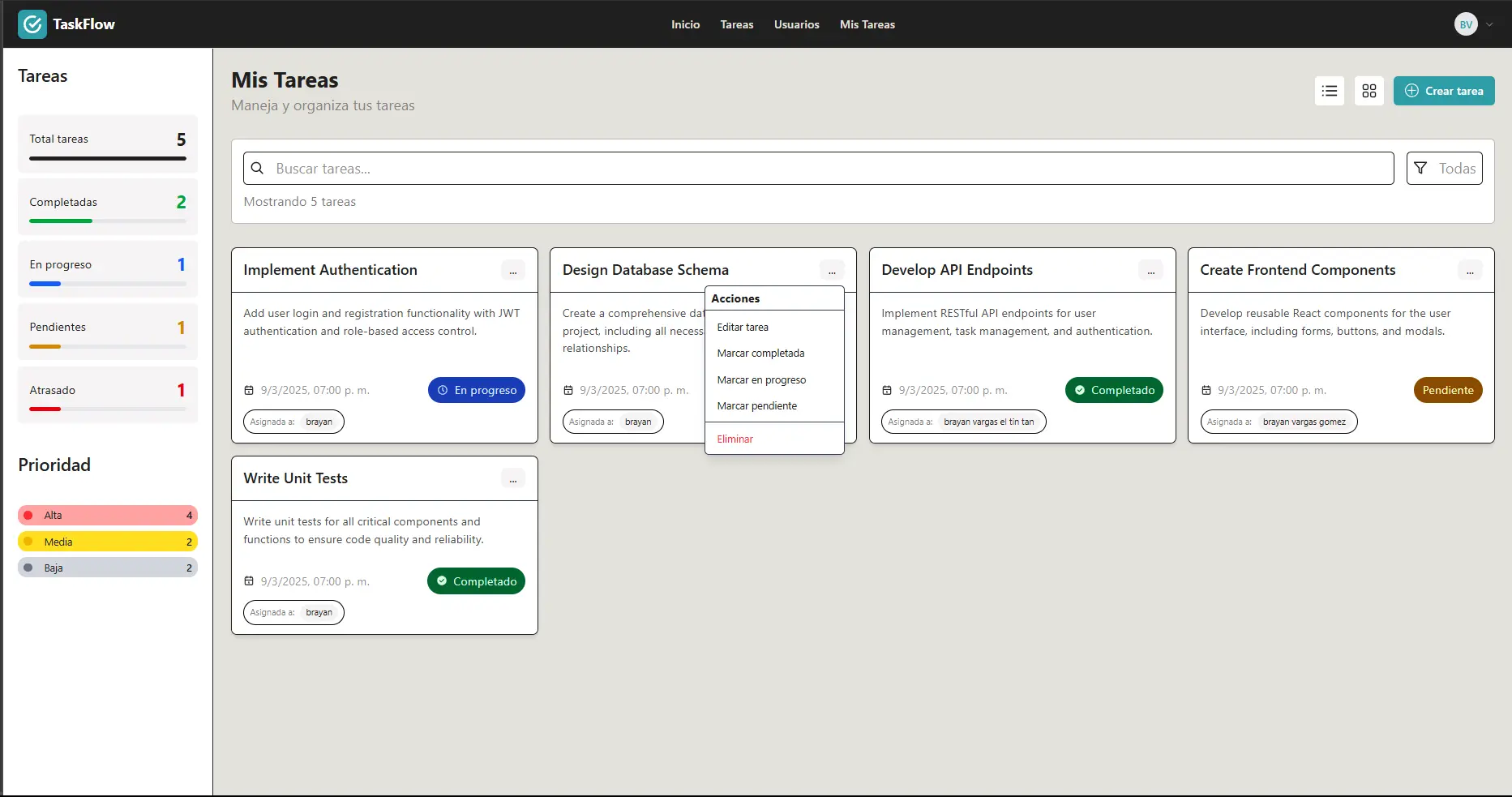Select the Baja priority bar
The image size is (1512, 797).
[x=108, y=568]
